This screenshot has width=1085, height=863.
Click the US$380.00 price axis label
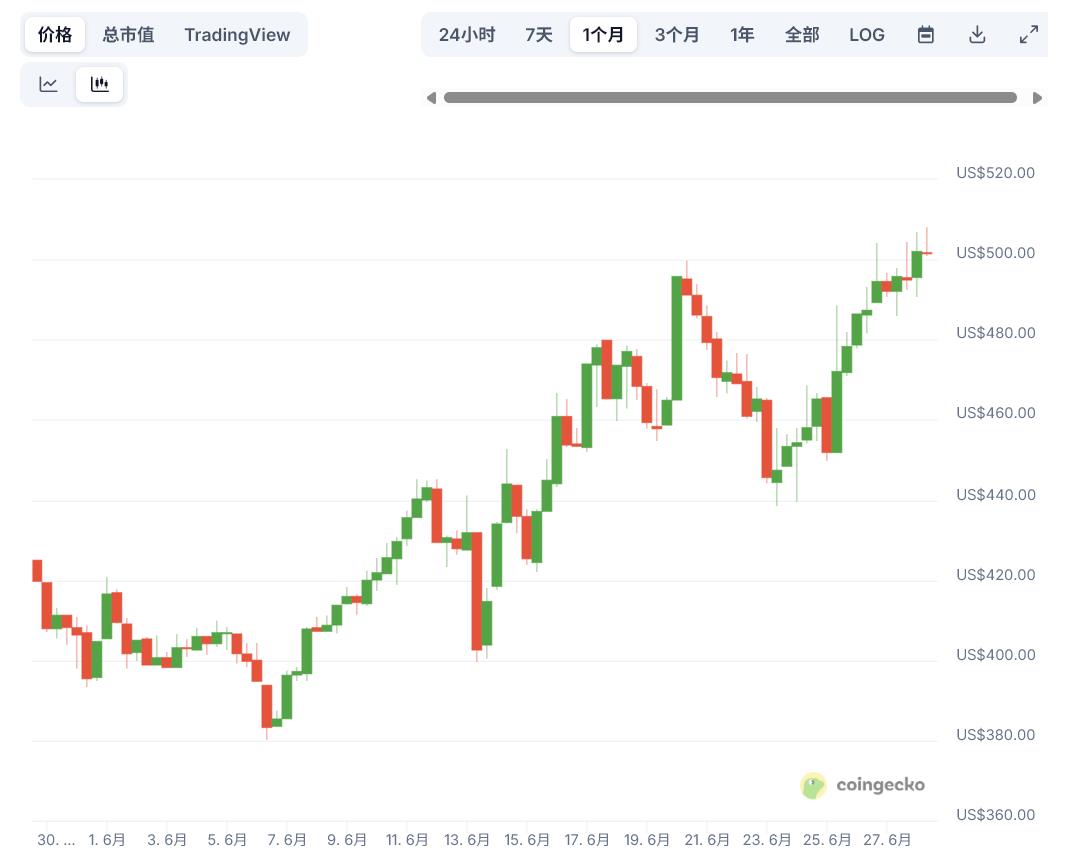coord(995,735)
